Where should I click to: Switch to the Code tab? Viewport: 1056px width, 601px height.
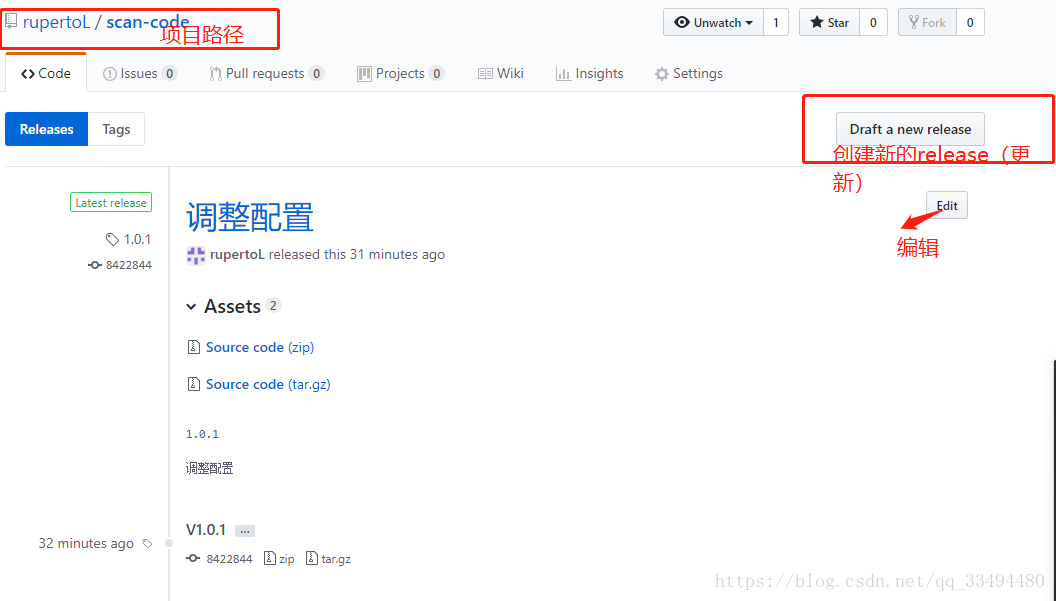(46, 73)
